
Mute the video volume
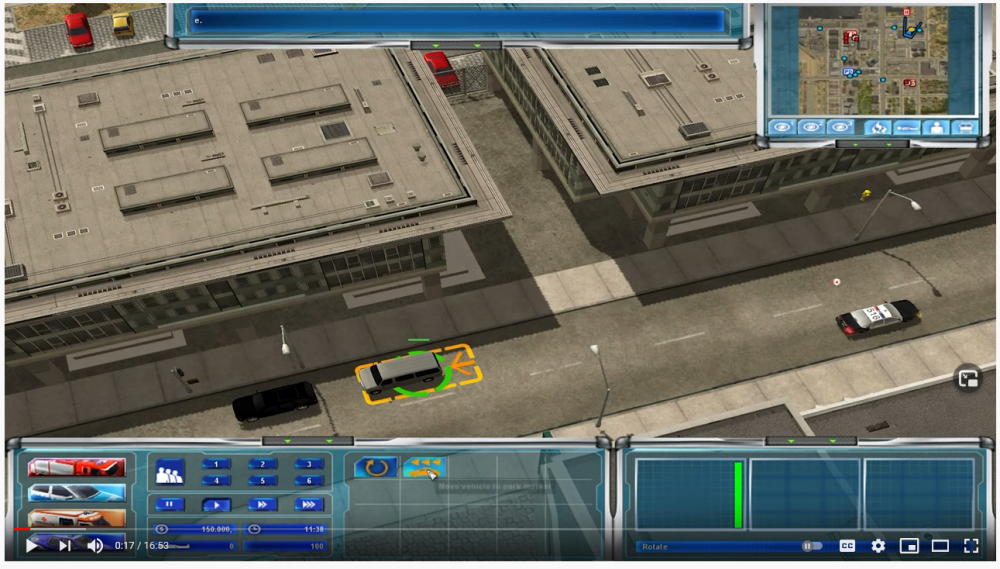(95, 545)
